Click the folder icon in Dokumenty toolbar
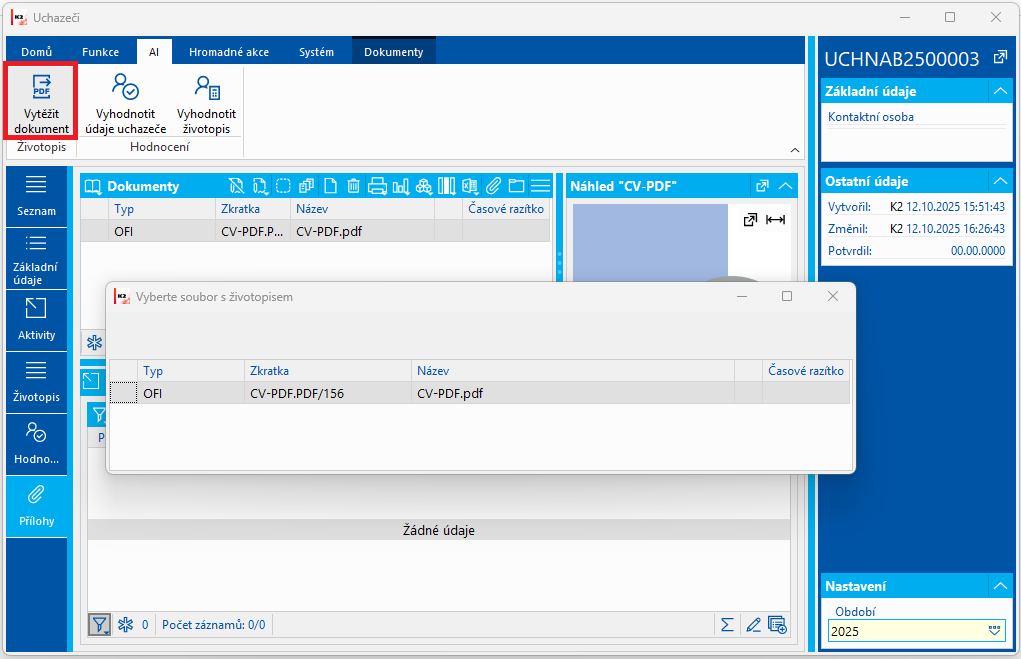The image size is (1021, 659). [516, 186]
